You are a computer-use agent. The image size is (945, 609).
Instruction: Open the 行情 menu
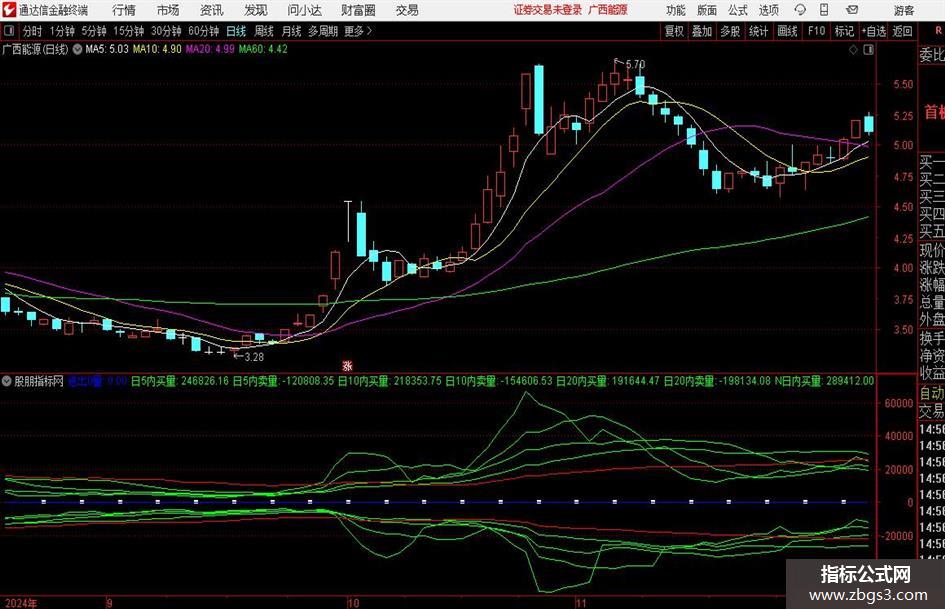coord(124,10)
